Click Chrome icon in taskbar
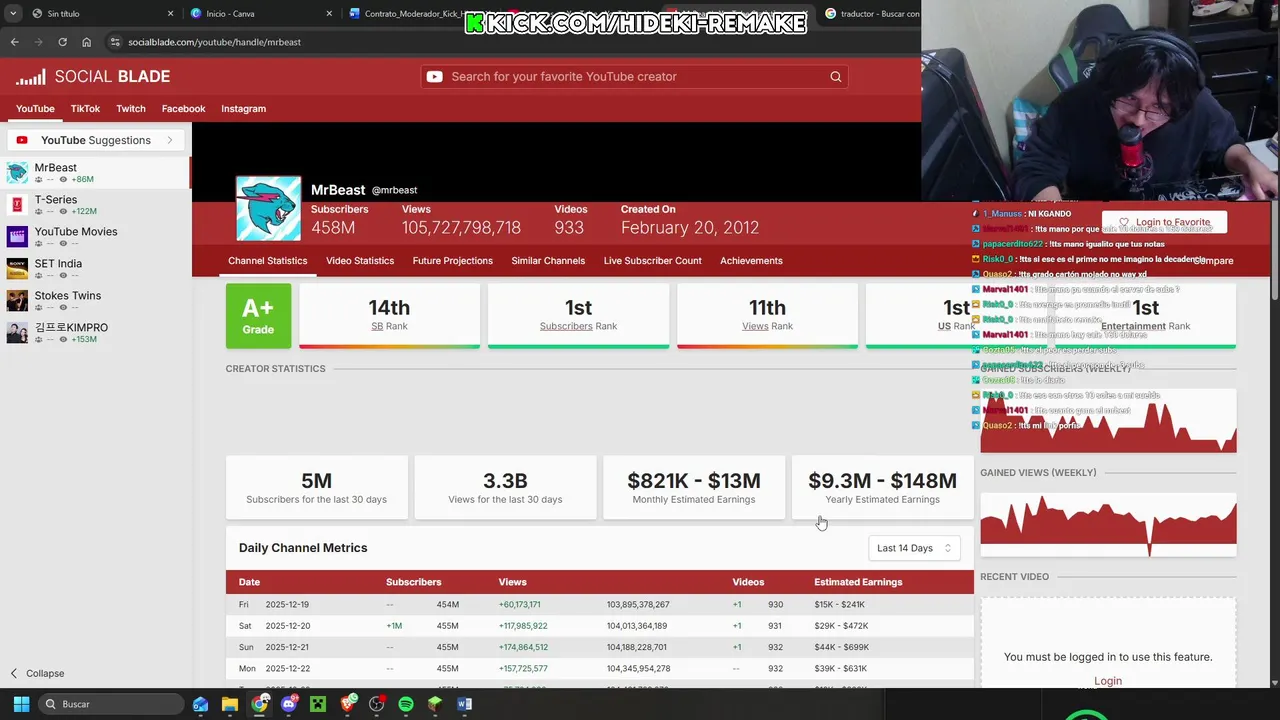This screenshot has width=1280, height=720. tap(259, 704)
